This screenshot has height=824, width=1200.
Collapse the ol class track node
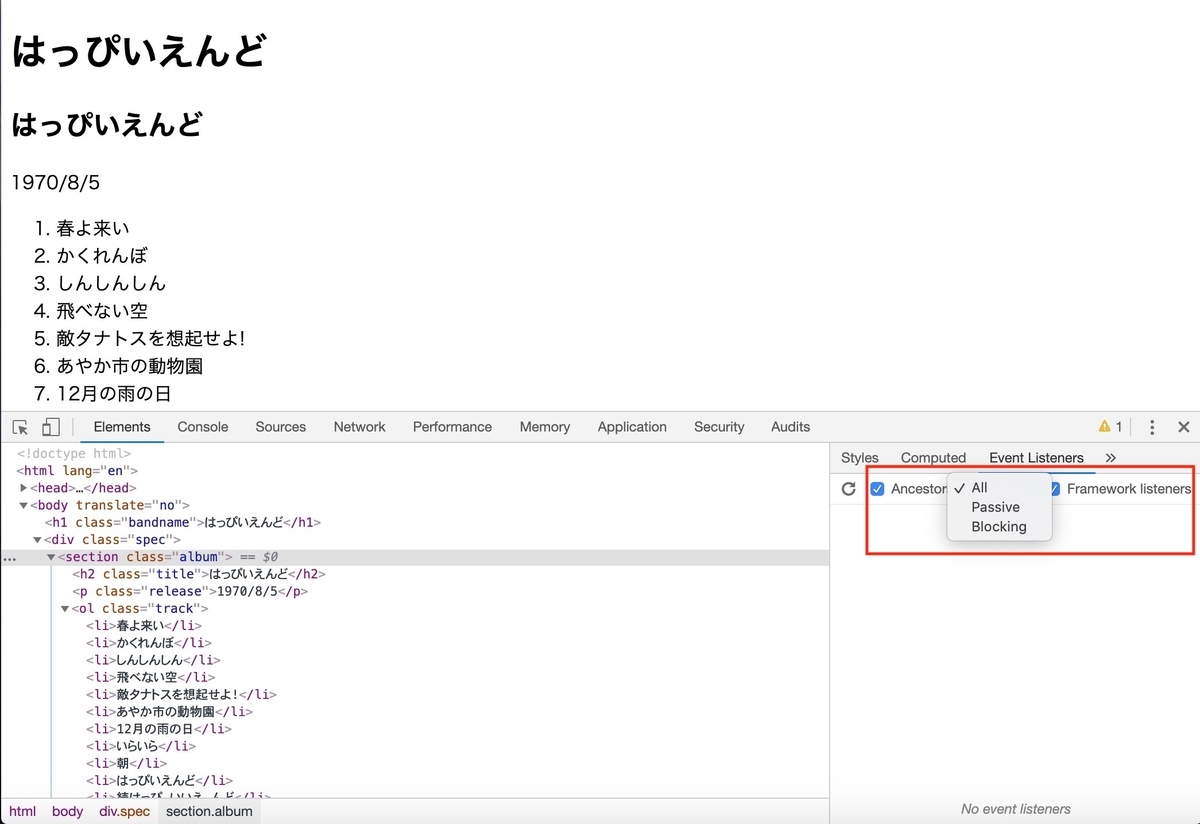point(65,609)
